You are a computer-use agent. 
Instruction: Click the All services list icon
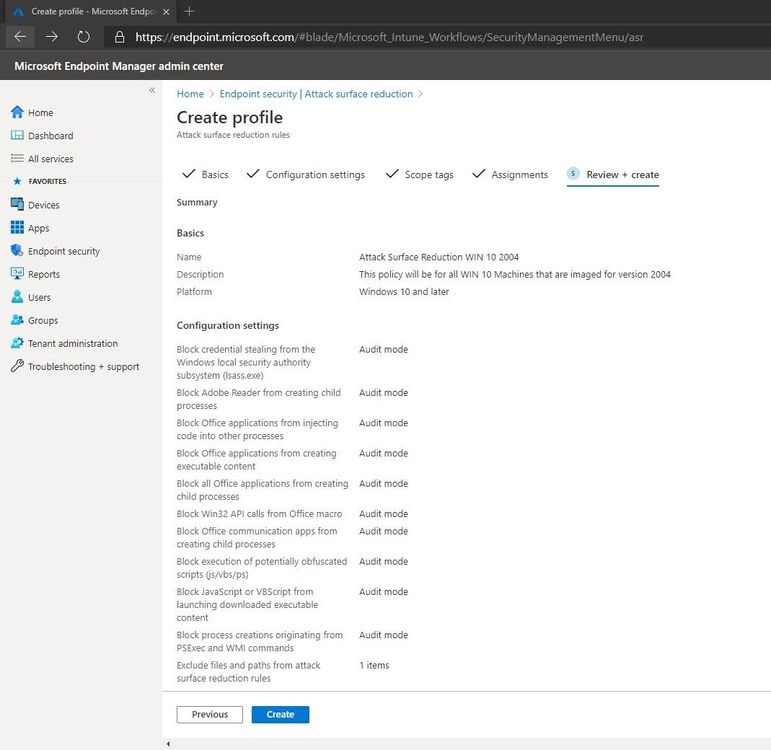17,158
